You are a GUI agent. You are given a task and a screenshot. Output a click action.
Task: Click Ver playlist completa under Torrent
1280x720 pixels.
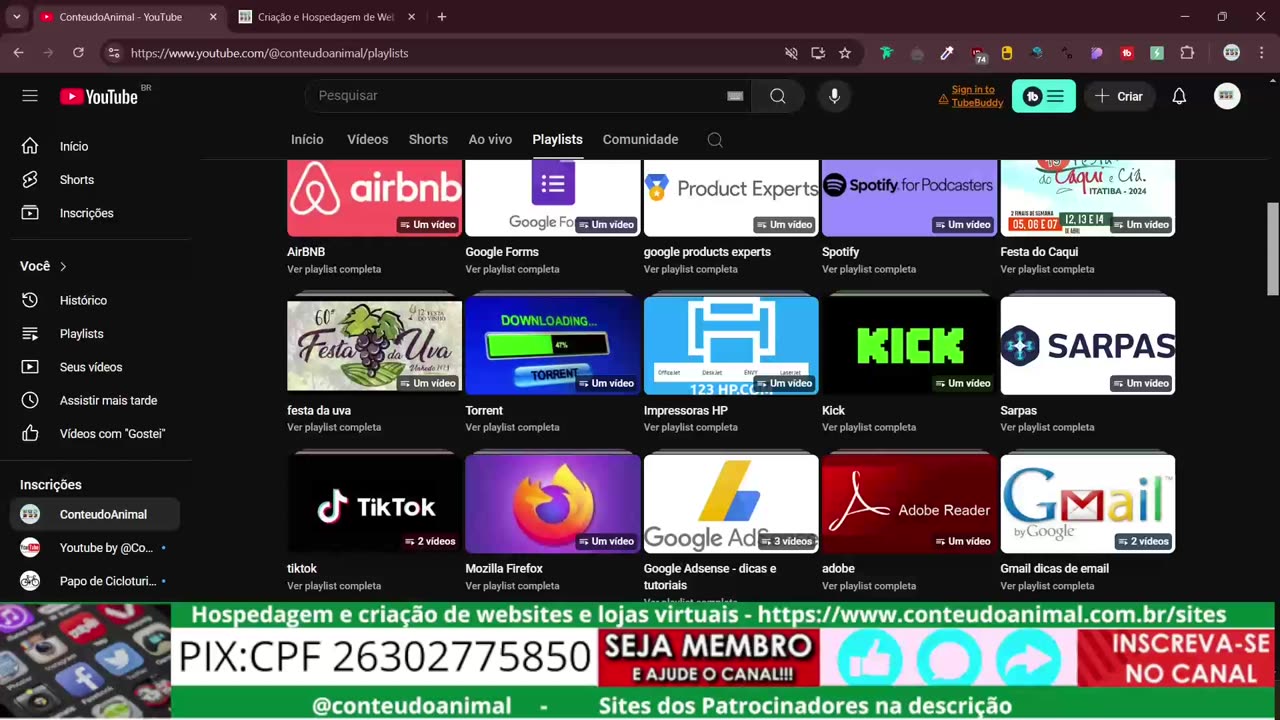tap(512, 427)
